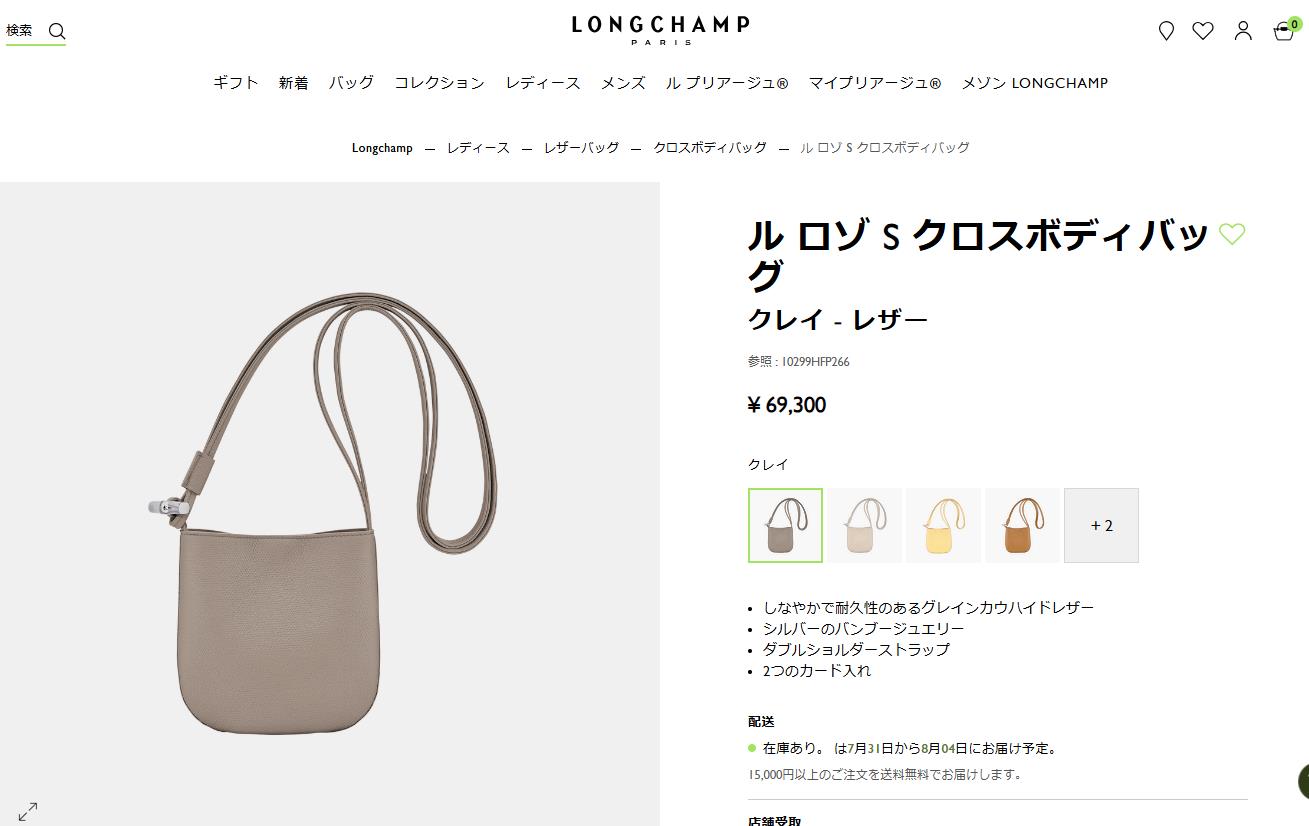Click the Longchamp Paris logo
The width and height of the screenshot is (1309, 826).
(660, 29)
